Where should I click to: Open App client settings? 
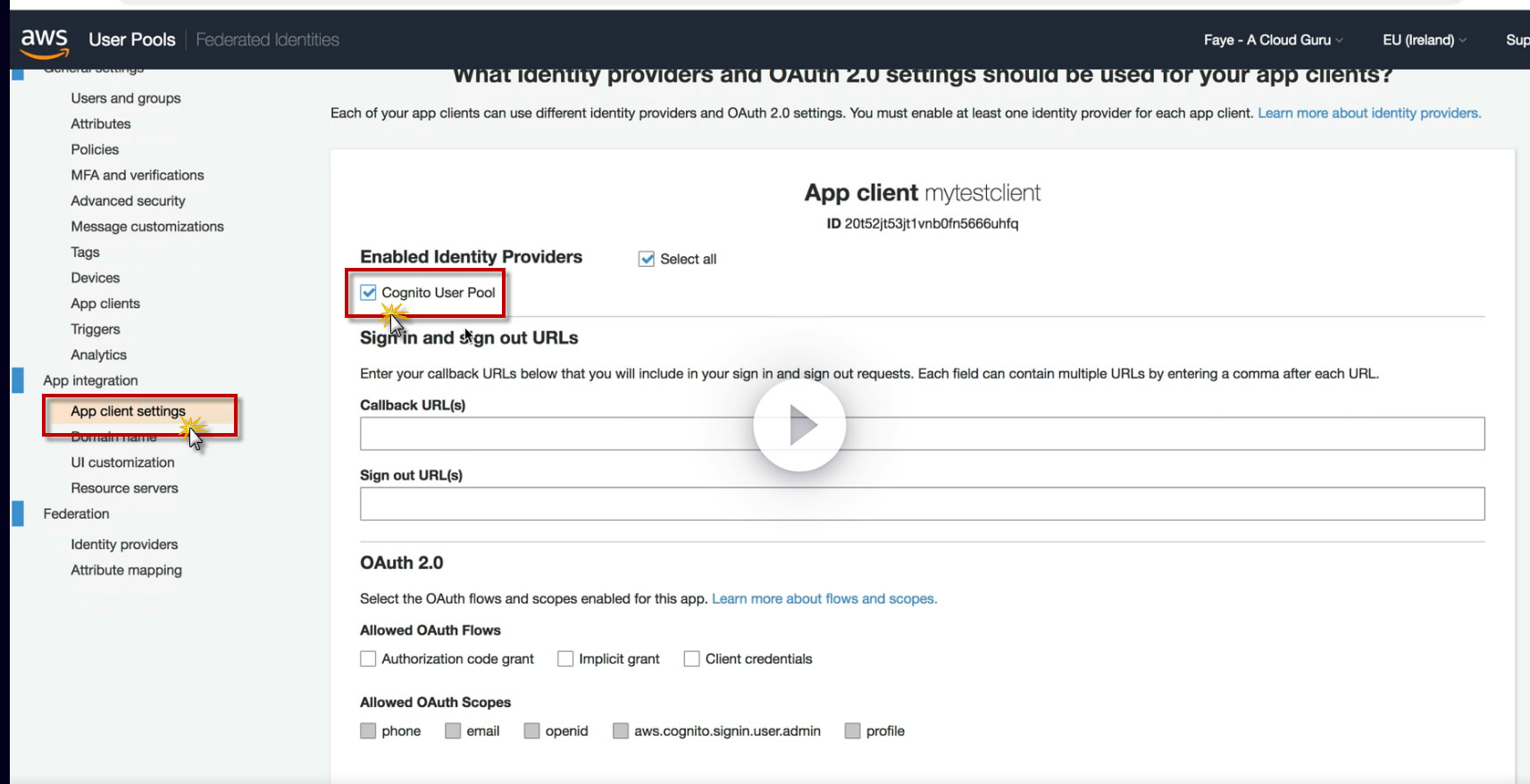point(129,411)
